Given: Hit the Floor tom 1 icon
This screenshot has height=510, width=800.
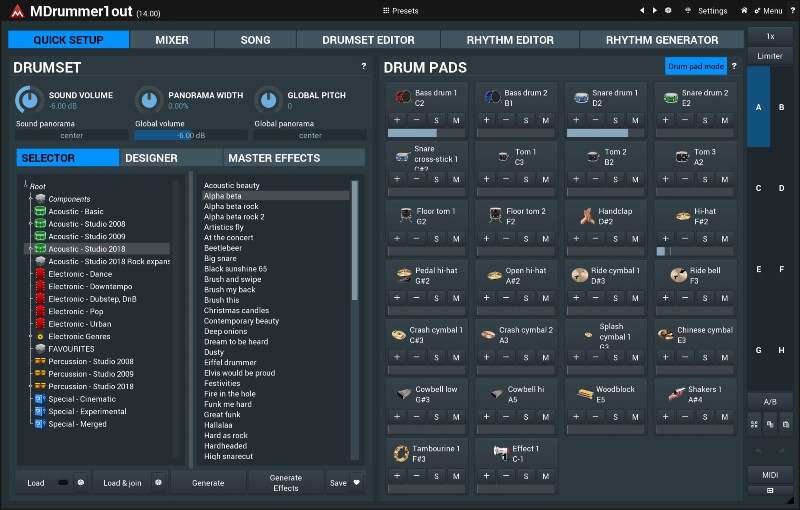Looking at the screenshot, I should [x=406, y=216].
